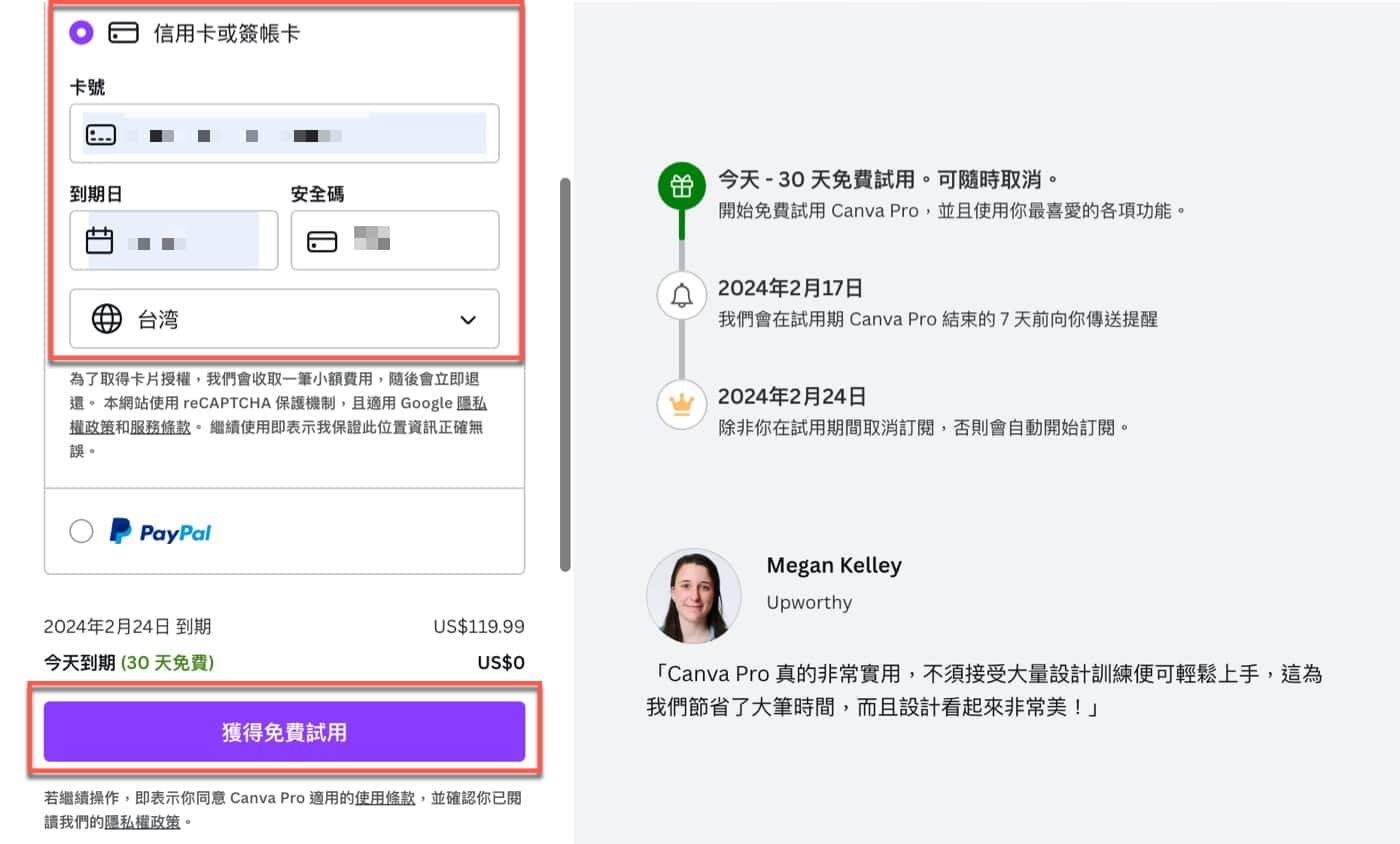Click the crown icon beside 2024年2月24日

click(x=681, y=403)
